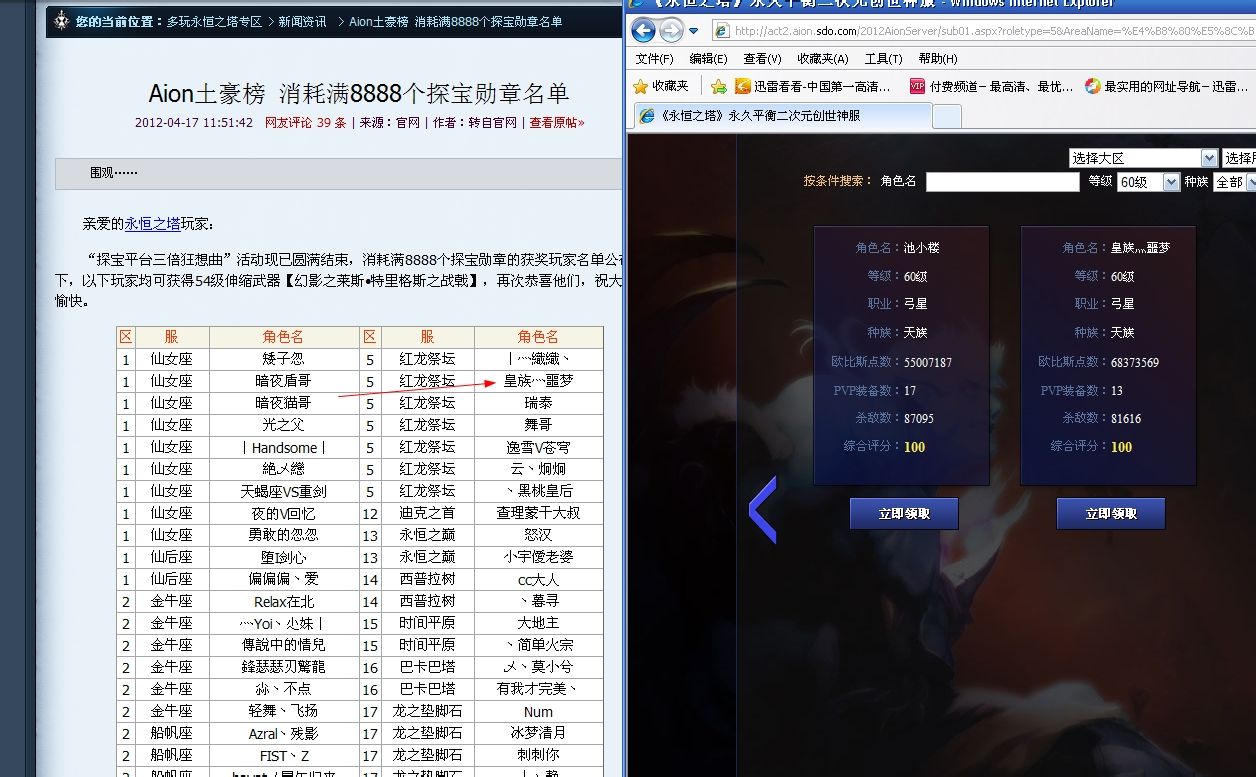Click the 查看原帖» link

(557, 123)
